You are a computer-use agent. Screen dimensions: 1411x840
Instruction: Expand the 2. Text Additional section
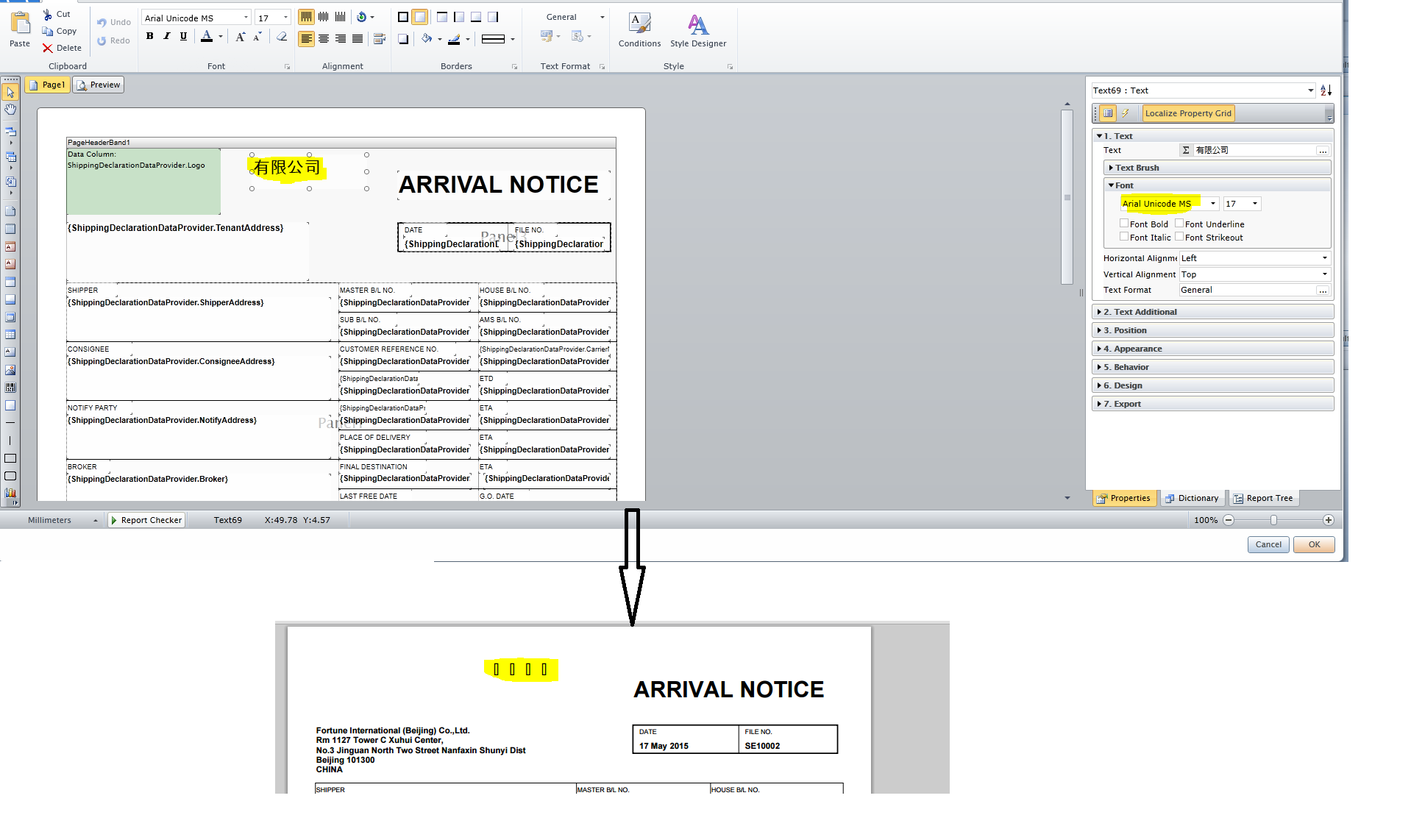click(x=1212, y=312)
